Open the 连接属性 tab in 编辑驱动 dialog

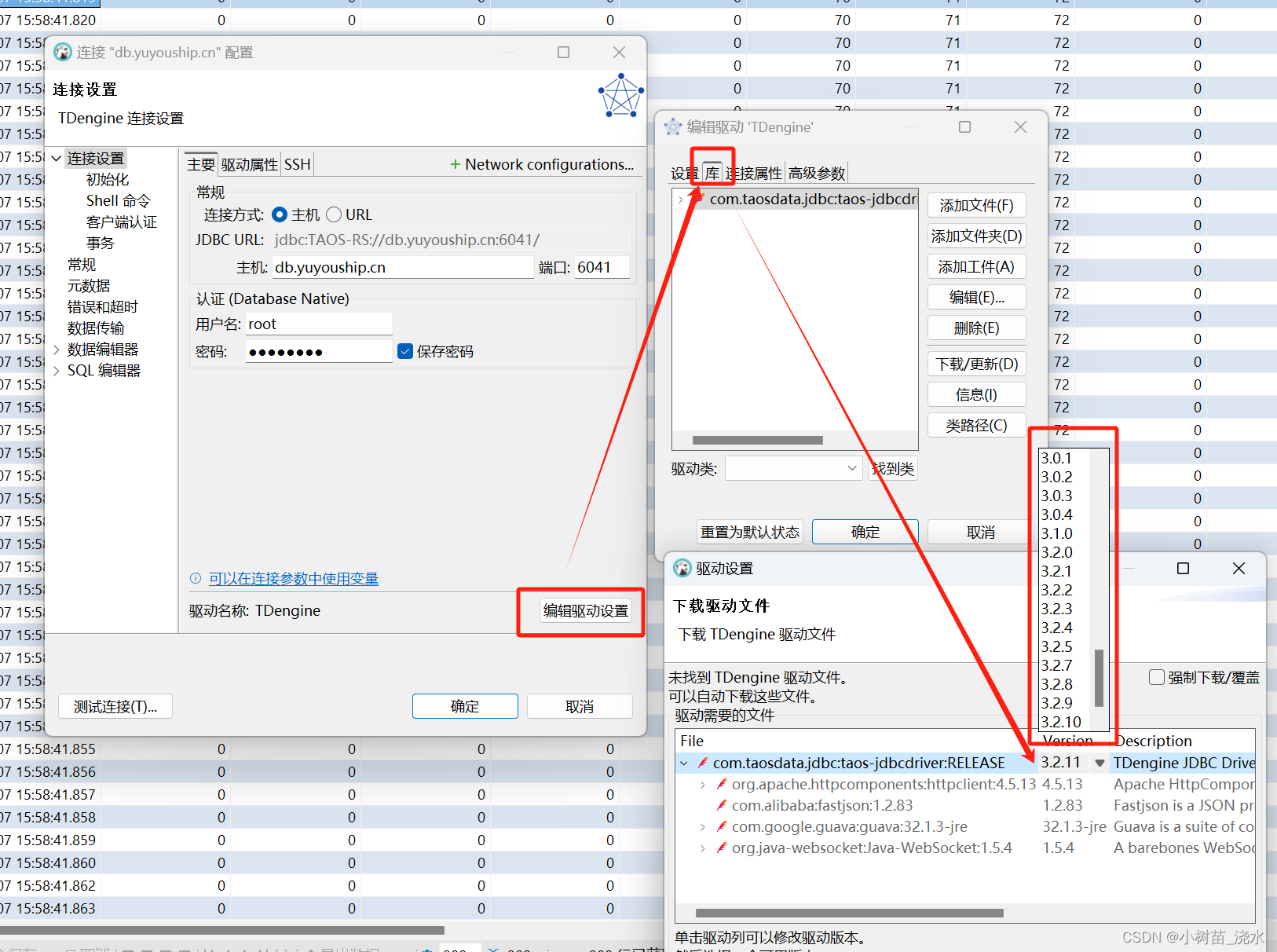754,173
